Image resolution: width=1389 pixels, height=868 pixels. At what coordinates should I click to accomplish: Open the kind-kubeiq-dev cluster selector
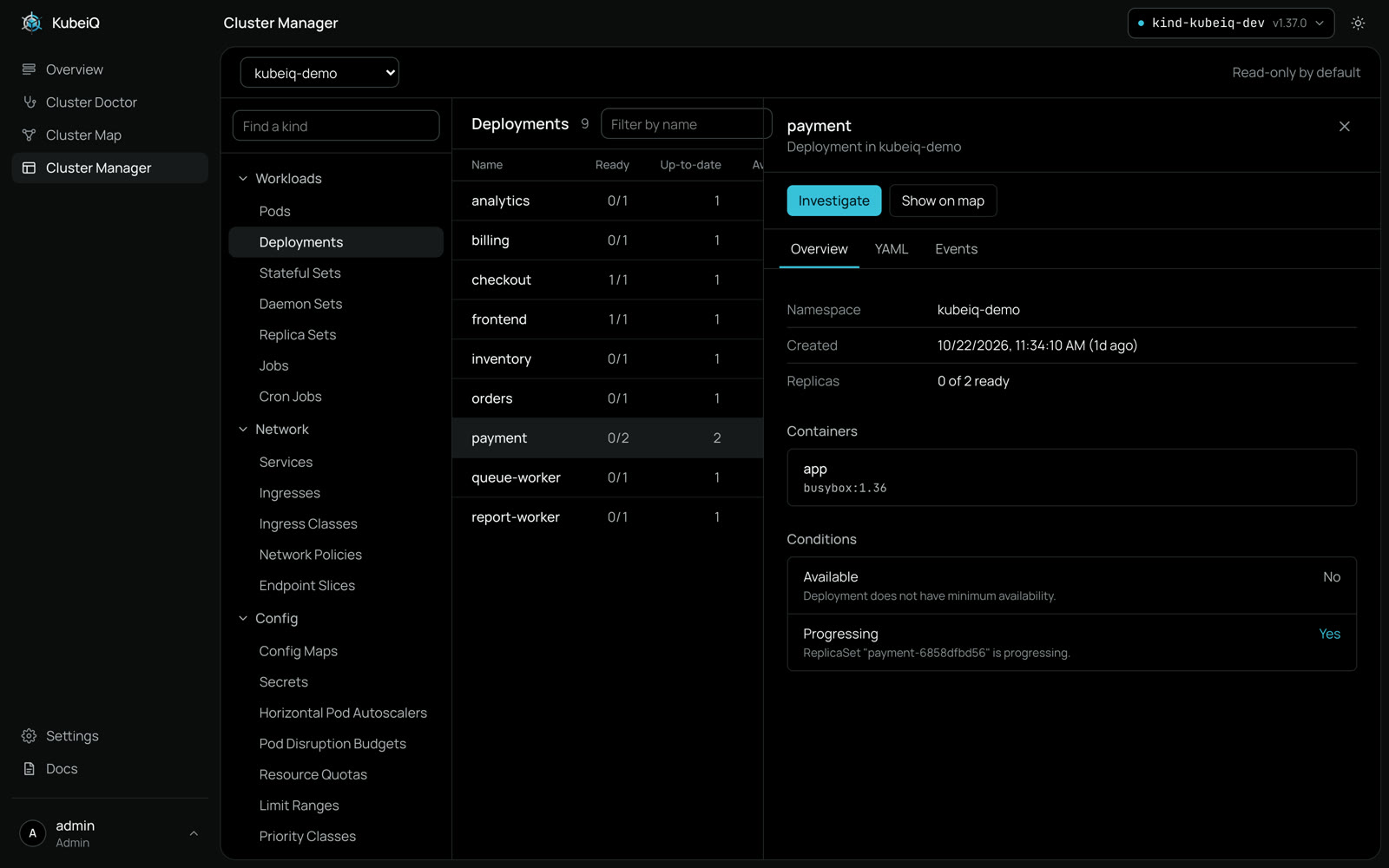point(1230,23)
